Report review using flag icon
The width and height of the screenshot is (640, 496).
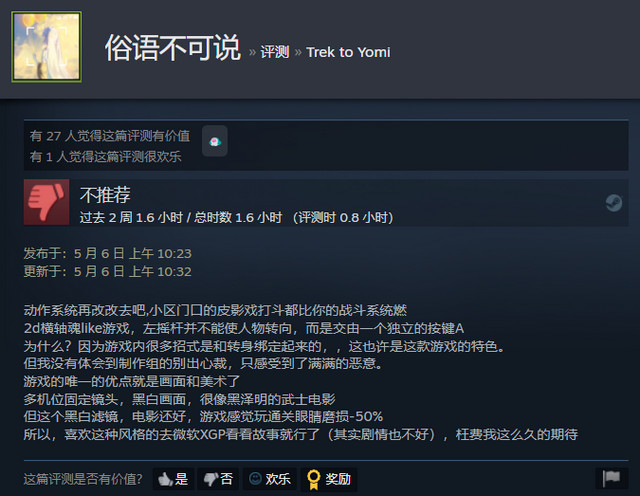coord(611,478)
